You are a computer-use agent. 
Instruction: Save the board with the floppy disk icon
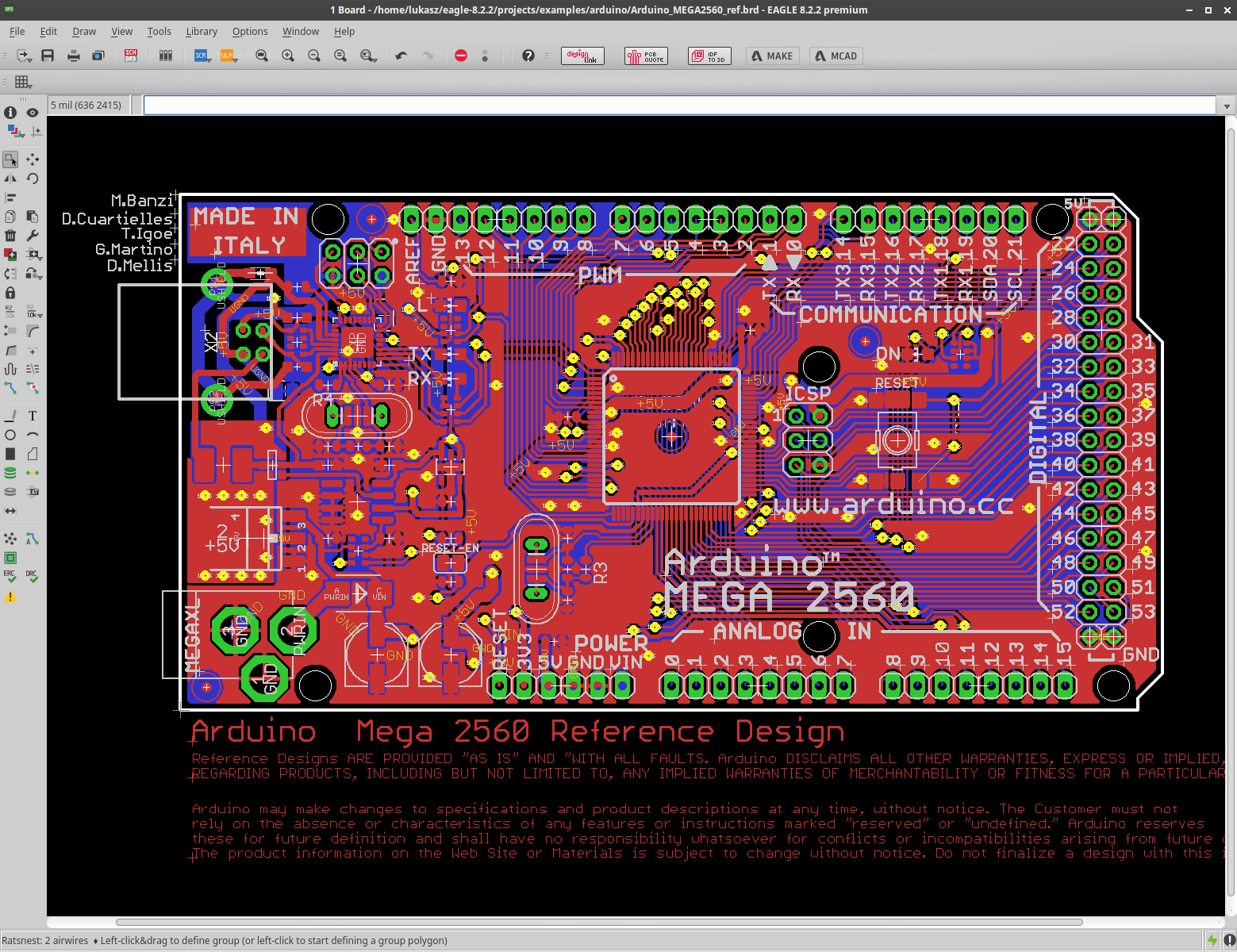(48, 56)
